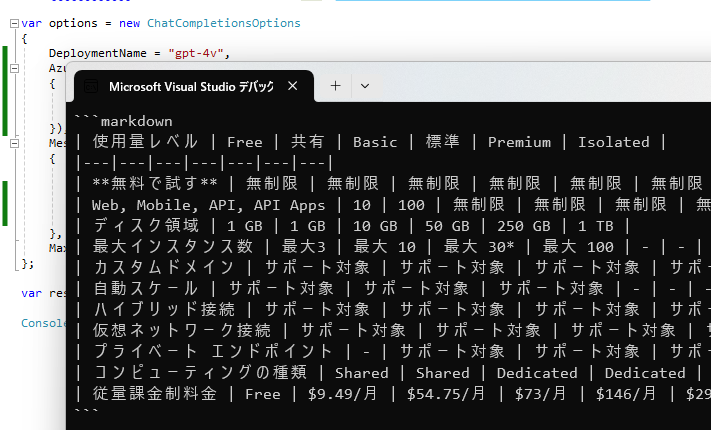
Task: Click the 'options' variable name
Action: 73,23
